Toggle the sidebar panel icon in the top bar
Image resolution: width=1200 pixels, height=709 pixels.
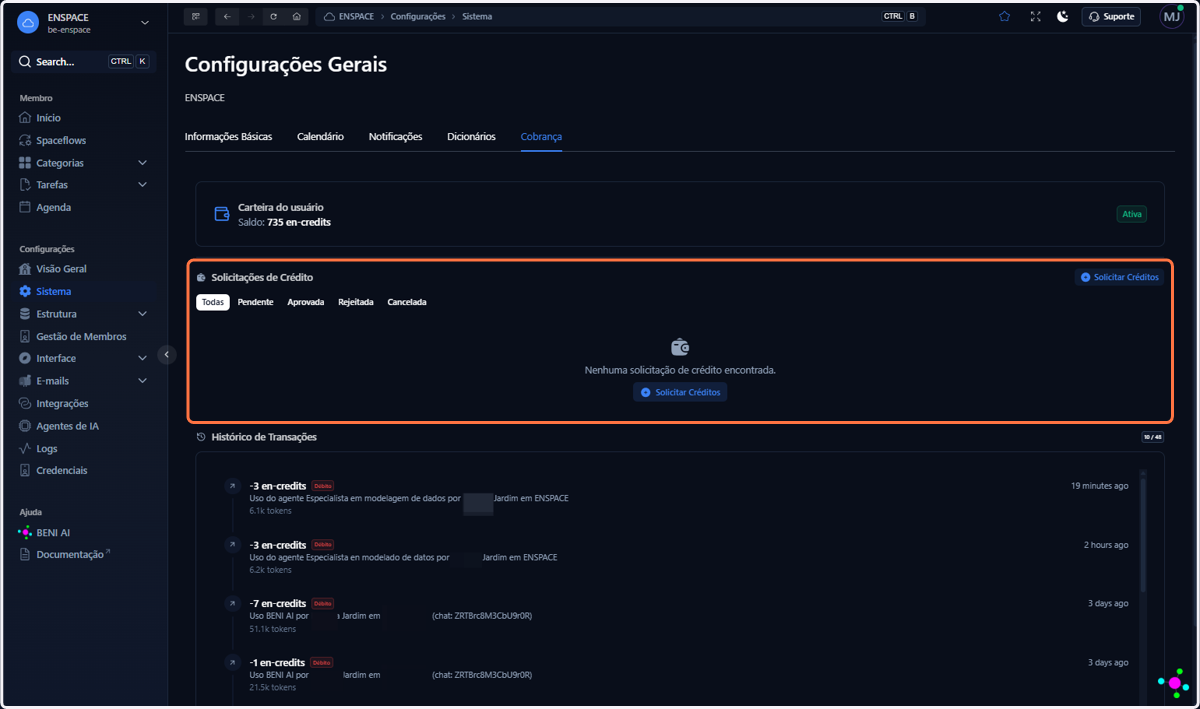[196, 17]
